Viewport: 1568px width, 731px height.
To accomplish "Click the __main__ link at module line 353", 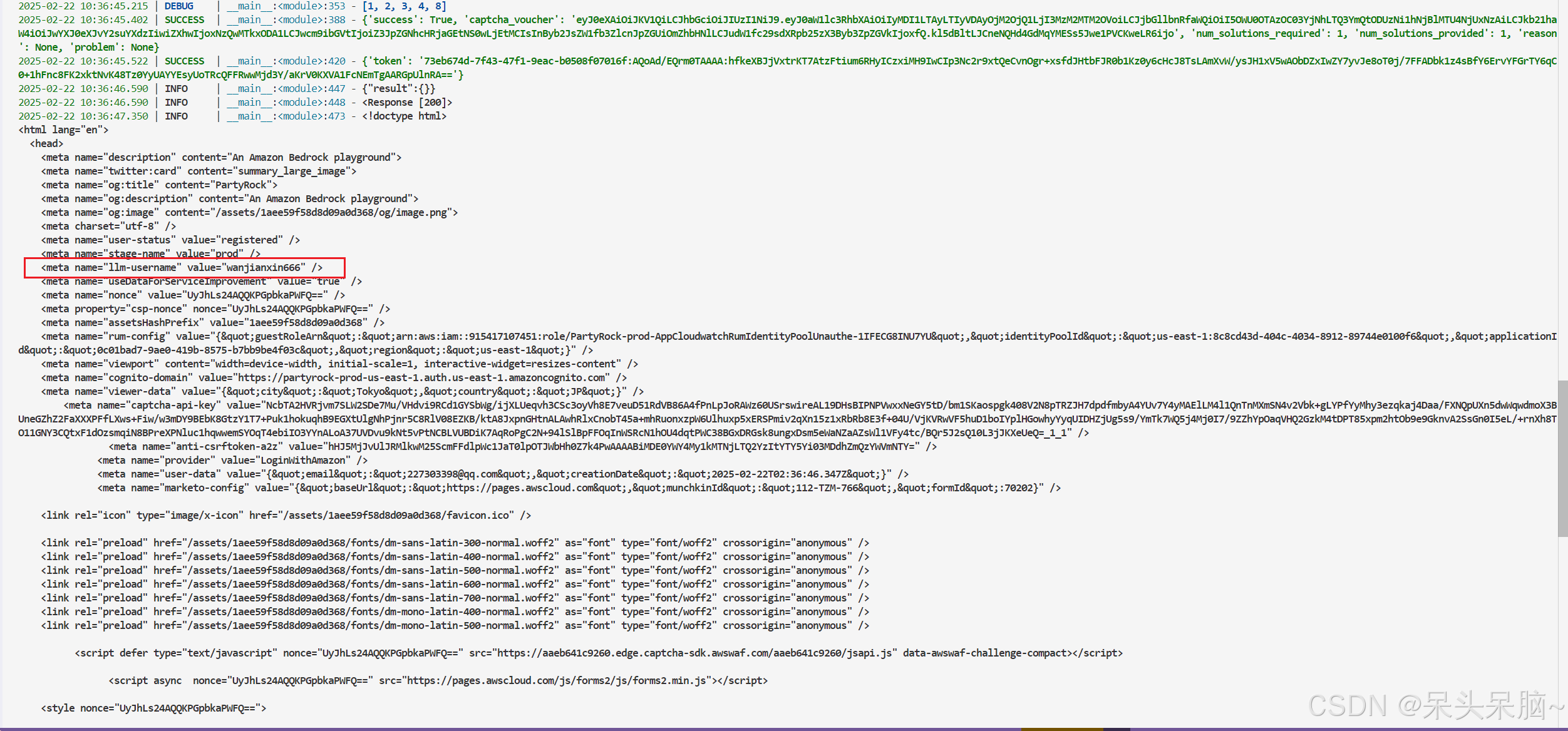I will tap(249, 6).
